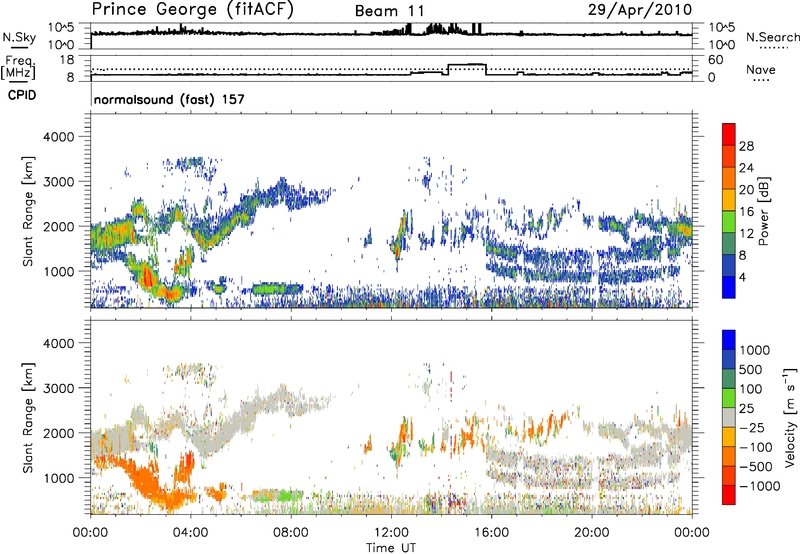Click the '60' Nave axis value
The width and height of the screenshot is (800, 554).
pyautogui.click(x=716, y=60)
